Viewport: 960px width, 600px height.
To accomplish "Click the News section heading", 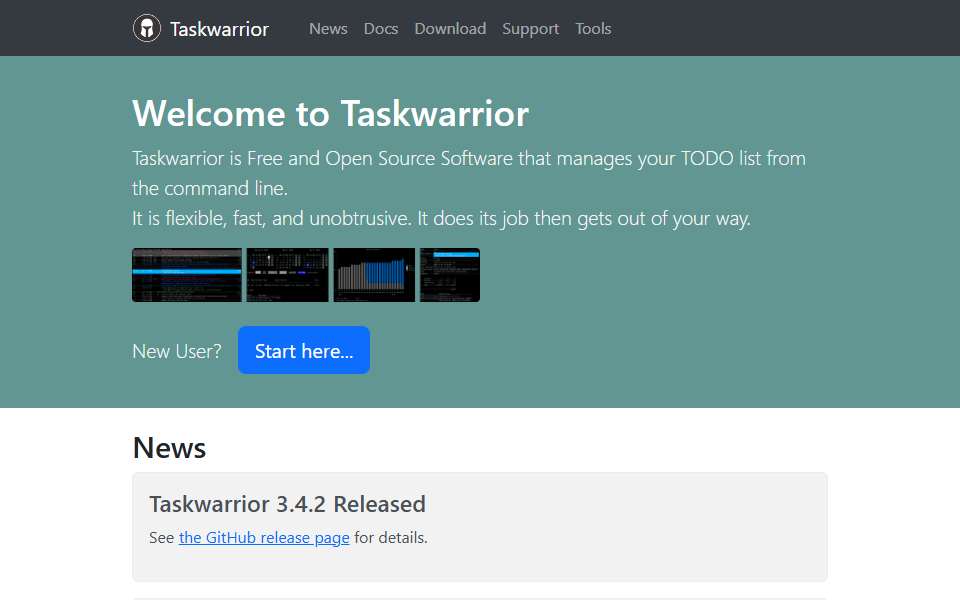I will 169,448.
